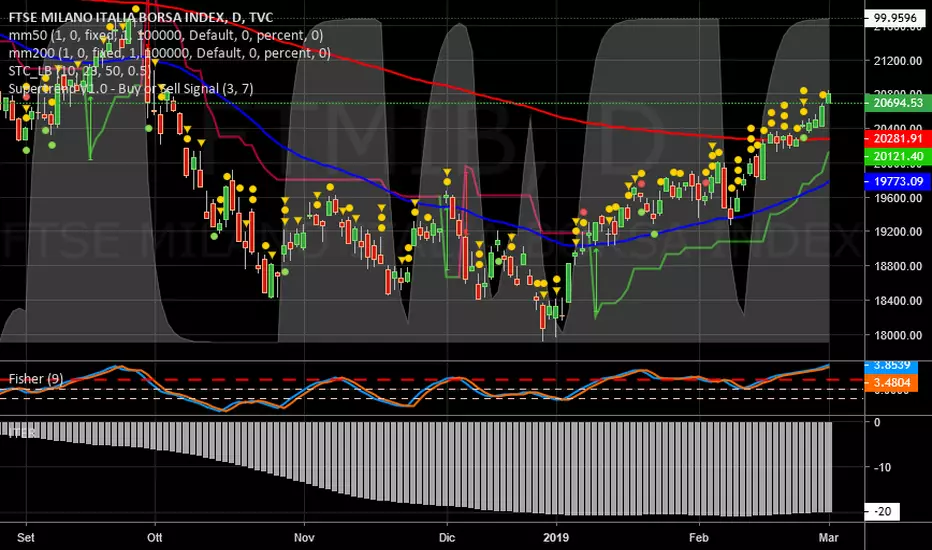This screenshot has height=550, width=932.
Task: Click the 19600.00 price axis label
Action: 898,197
